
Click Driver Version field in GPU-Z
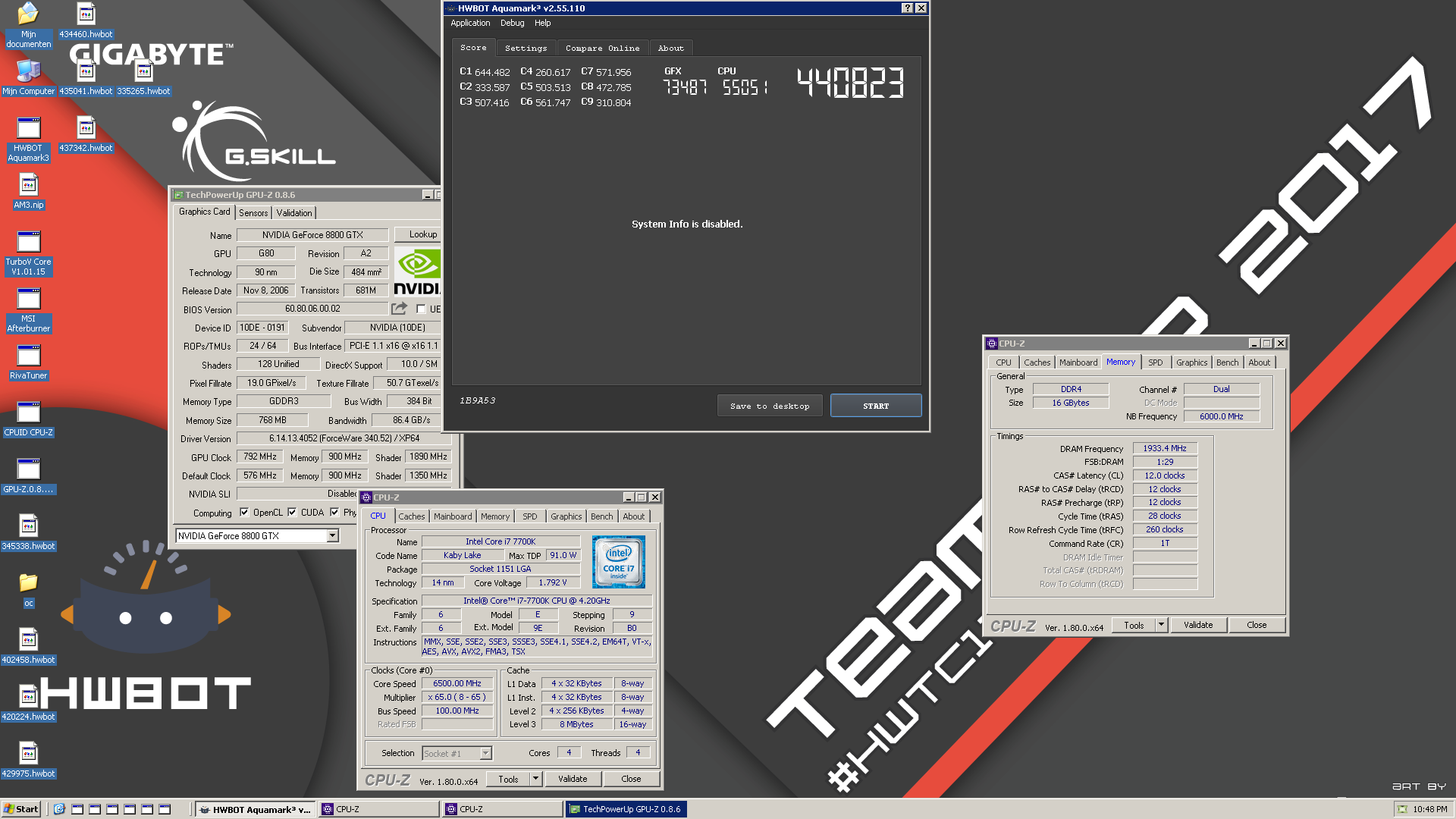tap(344, 438)
